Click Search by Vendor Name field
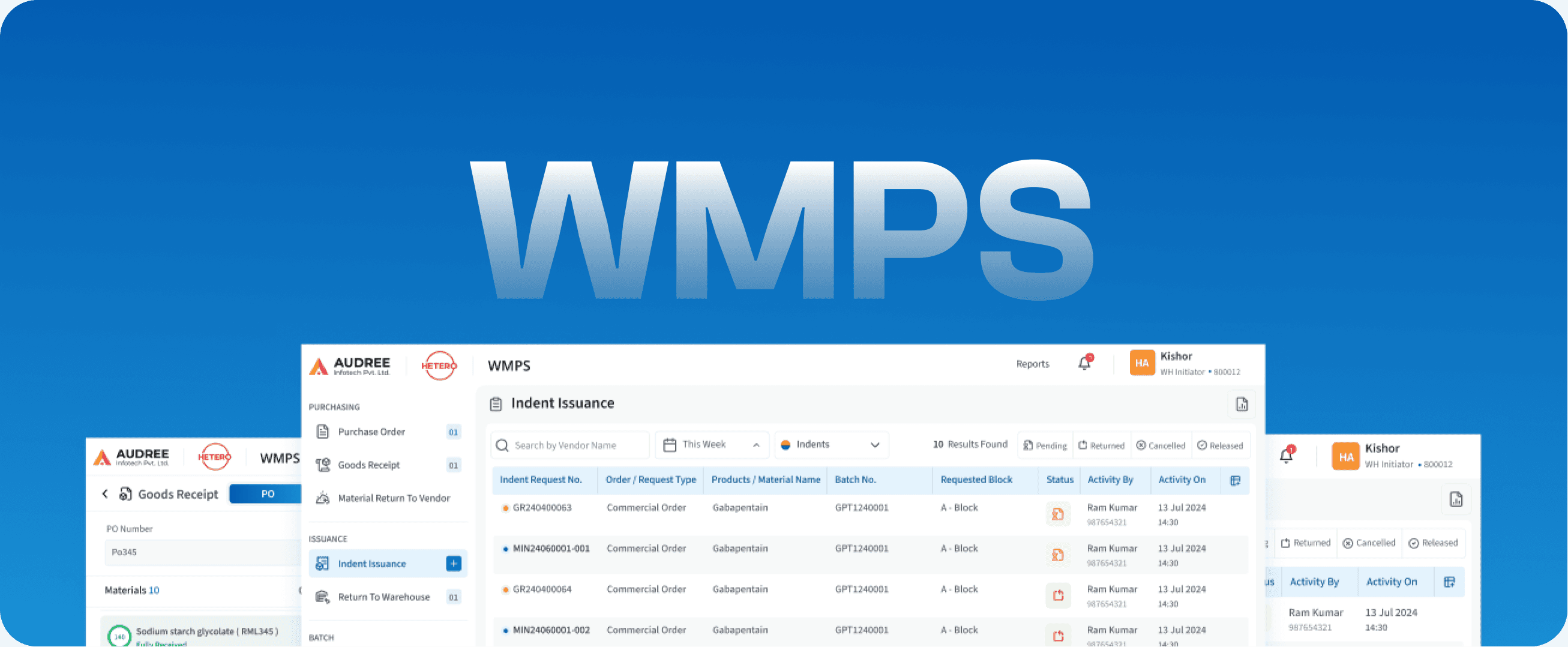The width and height of the screenshot is (1568, 647). click(x=569, y=445)
